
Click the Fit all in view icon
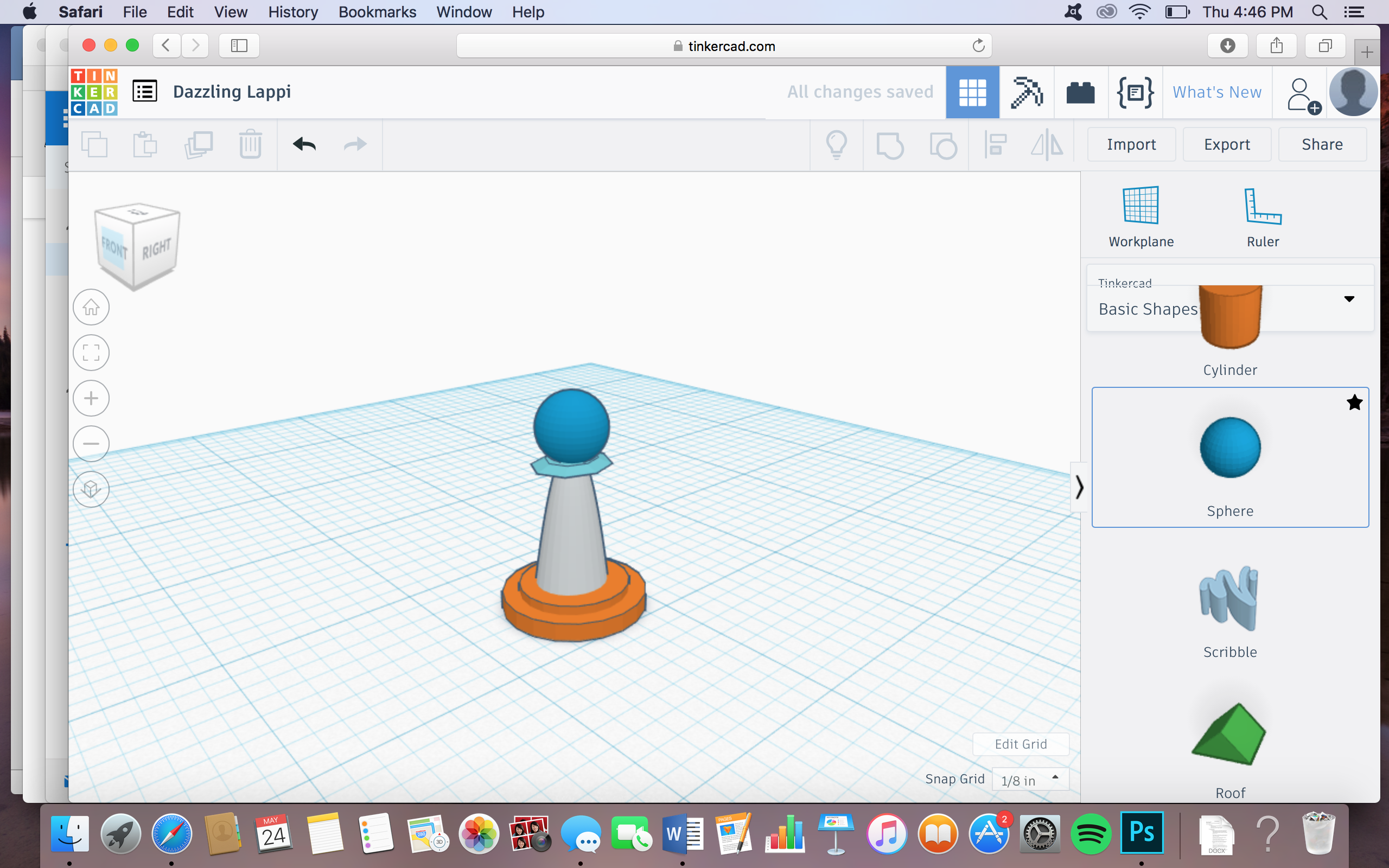91,353
